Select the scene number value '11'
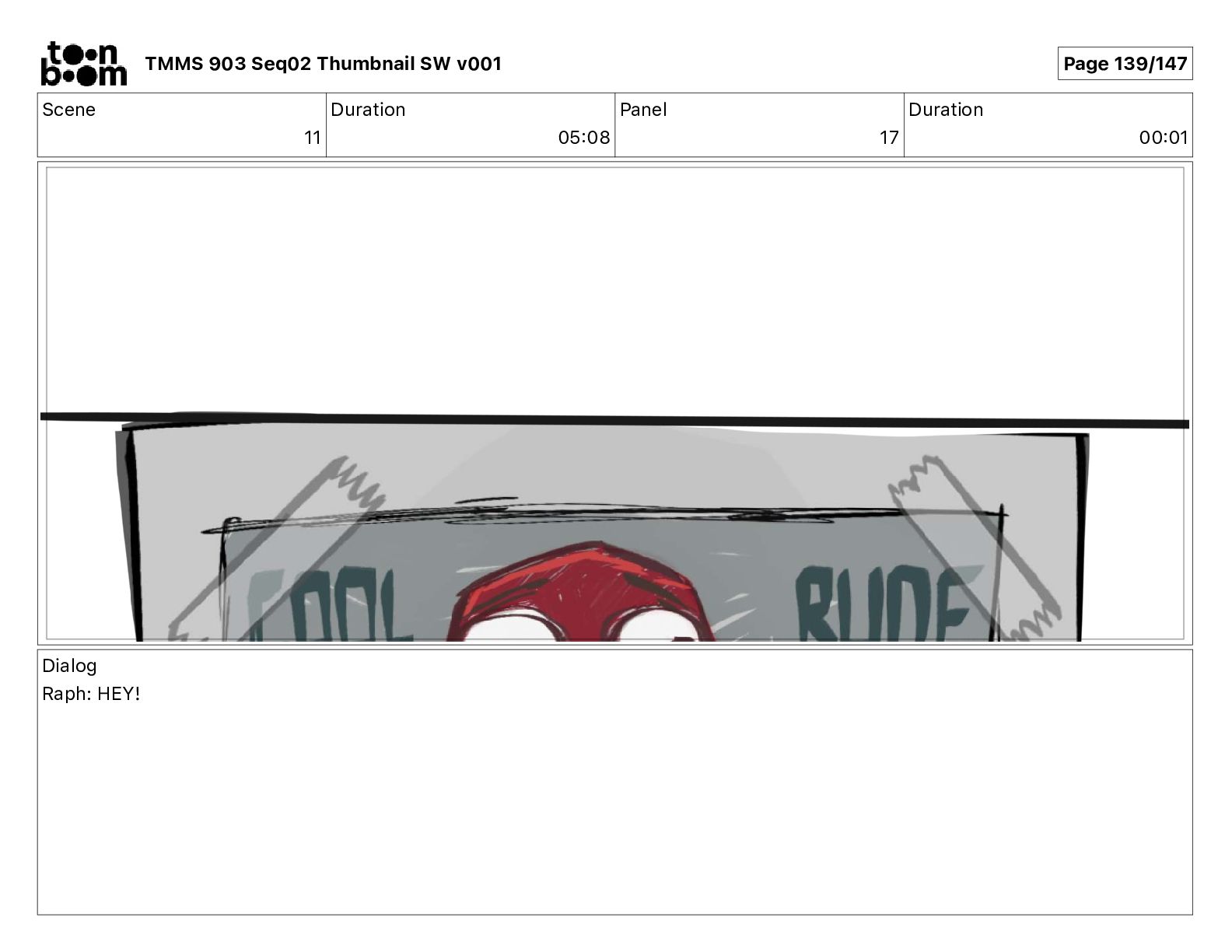 [x=312, y=138]
